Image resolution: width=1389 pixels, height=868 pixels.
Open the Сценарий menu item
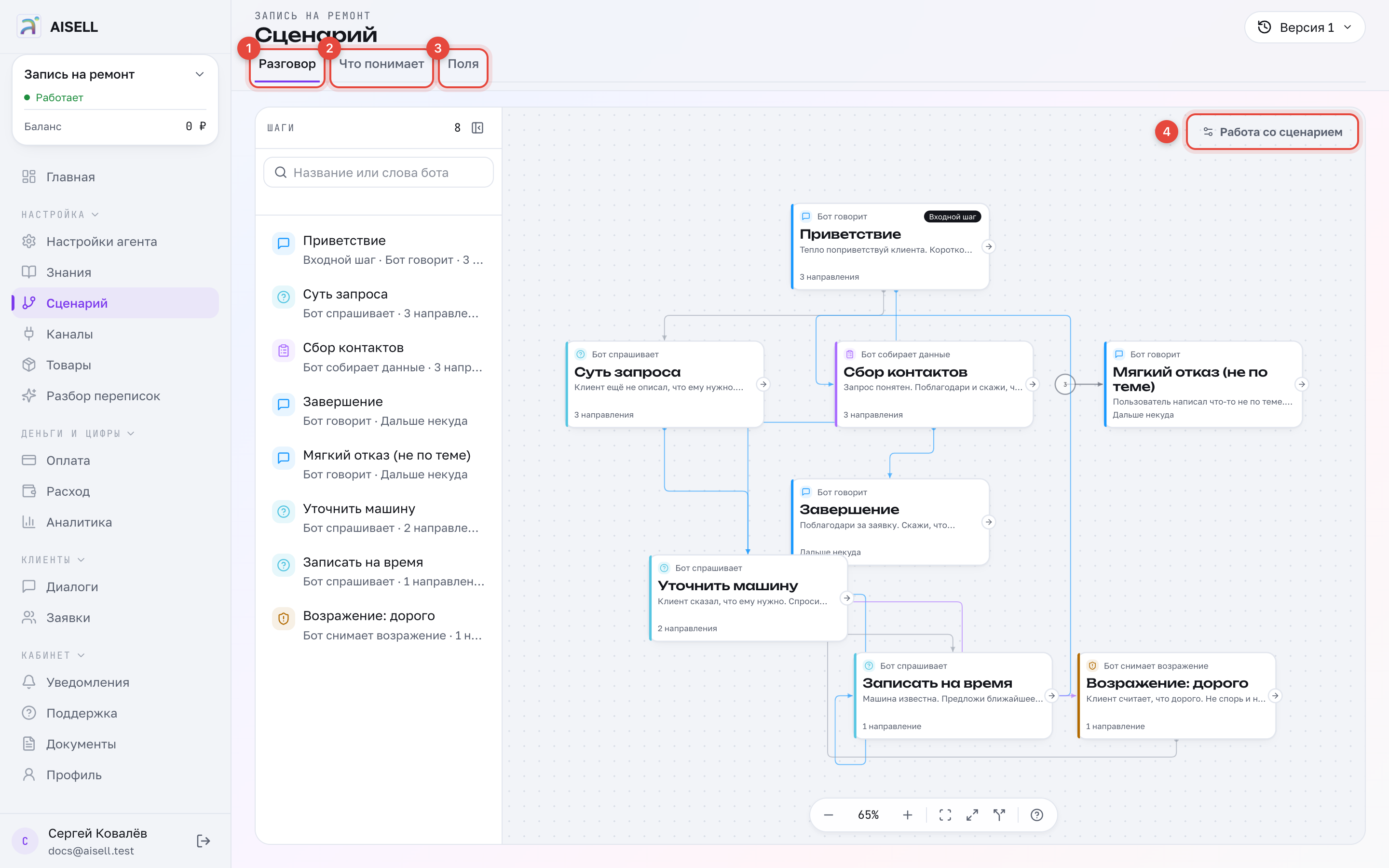coord(115,302)
